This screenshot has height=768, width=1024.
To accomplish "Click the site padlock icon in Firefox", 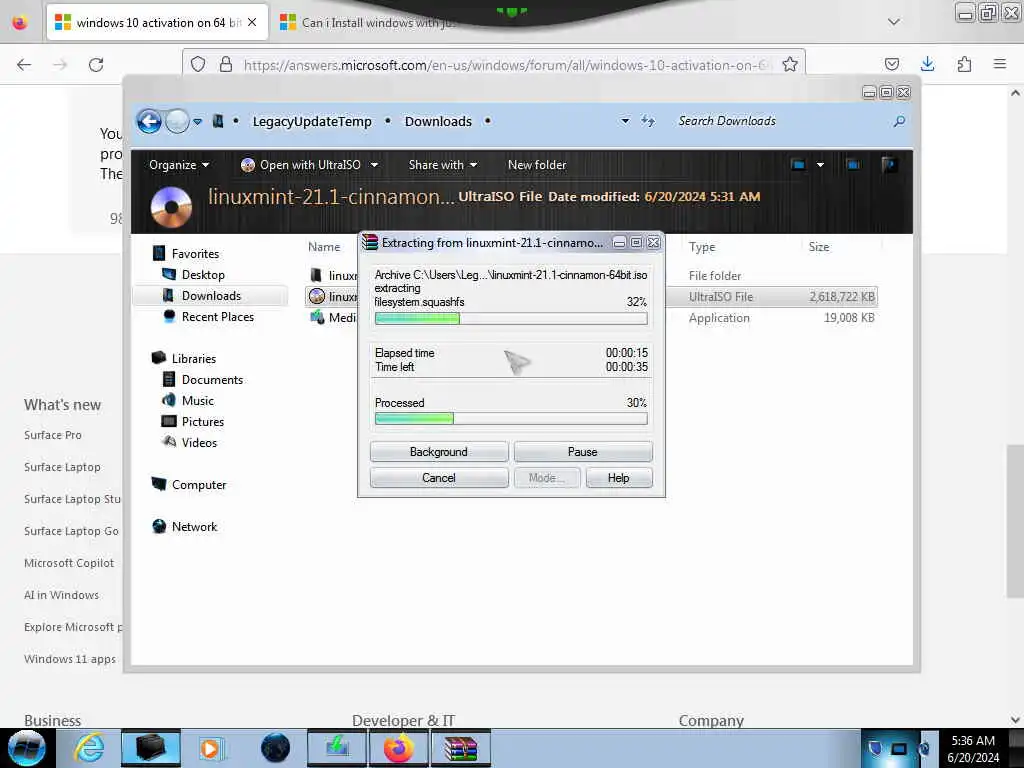I will (x=225, y=65).
